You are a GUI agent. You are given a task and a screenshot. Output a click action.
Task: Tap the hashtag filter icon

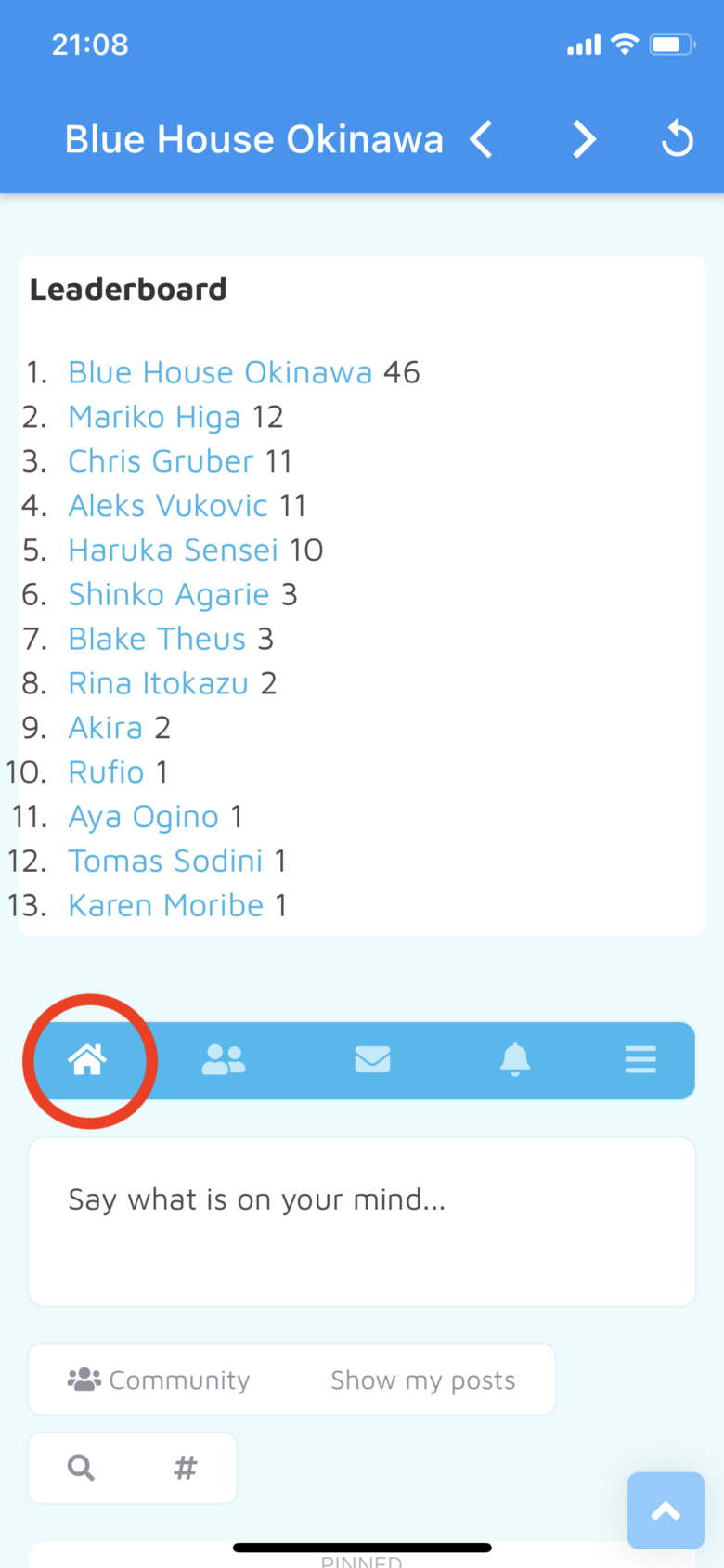click(x=185, y=1468)
